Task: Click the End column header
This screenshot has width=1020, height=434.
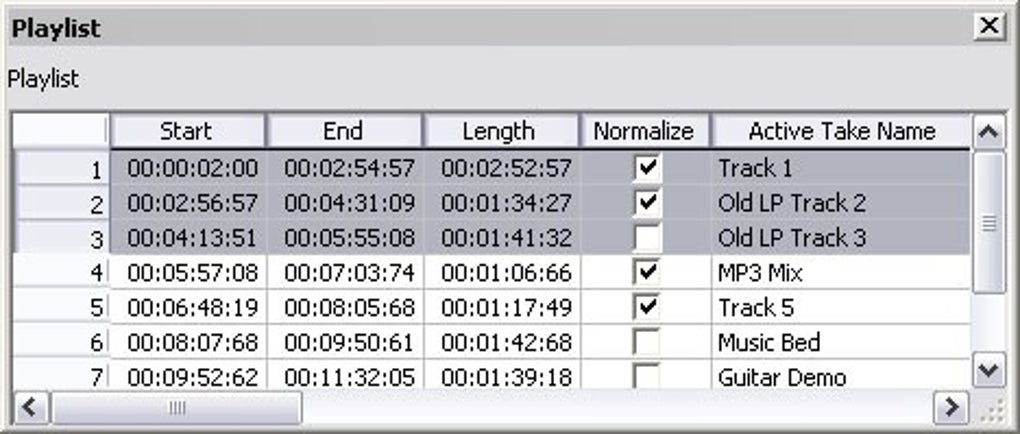Action: 343,131
